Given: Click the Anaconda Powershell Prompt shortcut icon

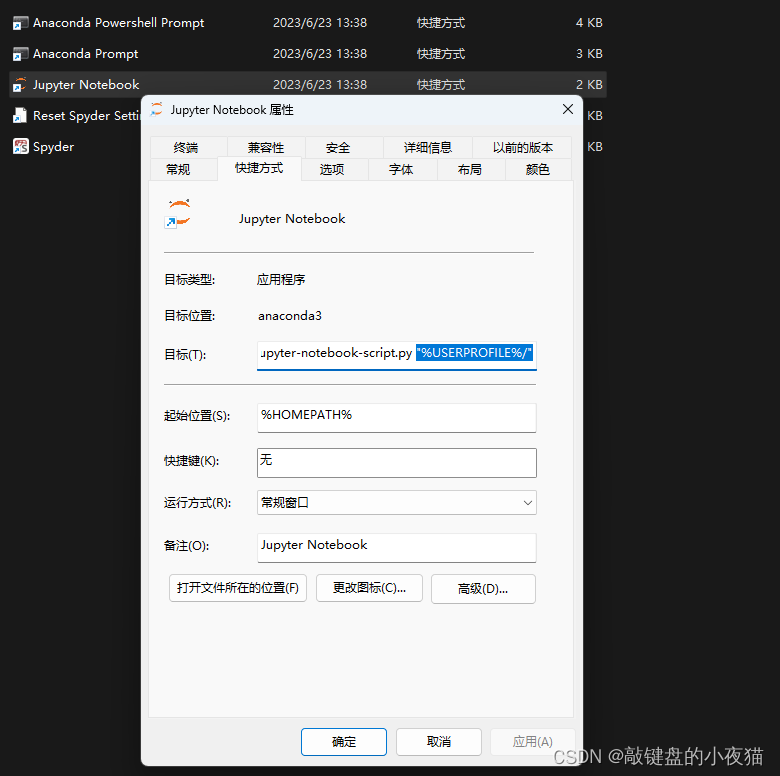Looking at the screenshot, I should [x=20, y=23].
